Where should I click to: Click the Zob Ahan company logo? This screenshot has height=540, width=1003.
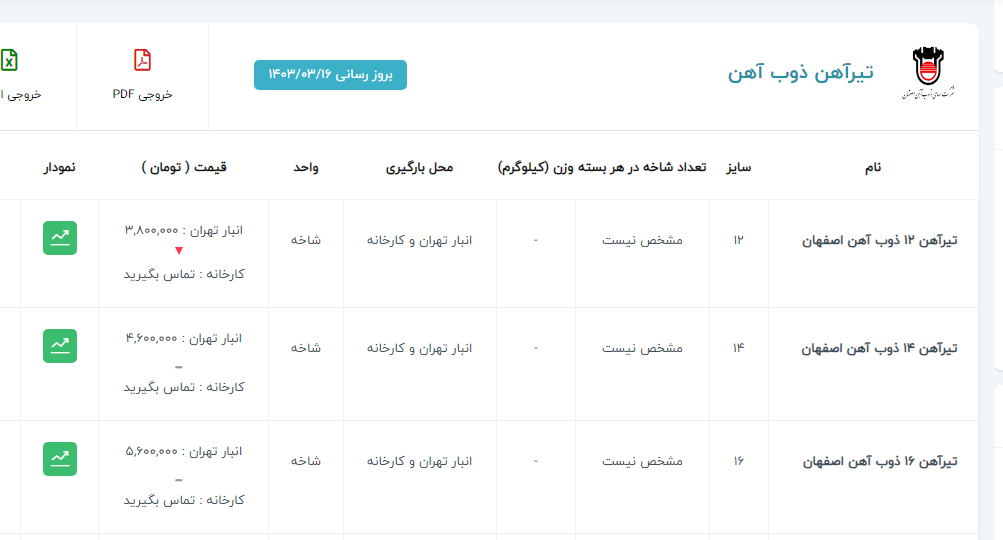click(927, 75)
